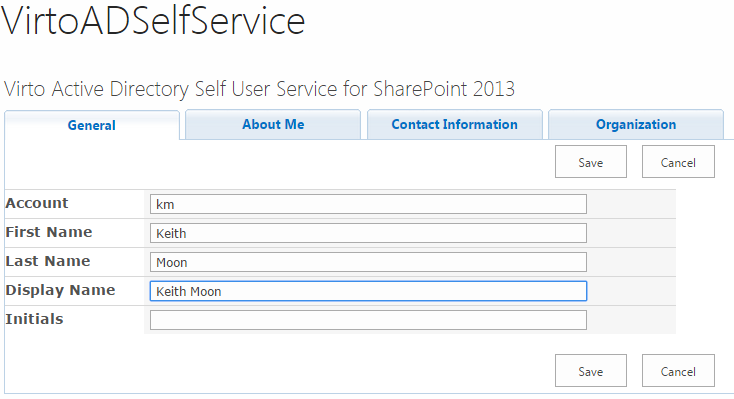Screen dimensions: 734x399
Task: Focus the First Name field with Keith
Action: tap(368, 233)
